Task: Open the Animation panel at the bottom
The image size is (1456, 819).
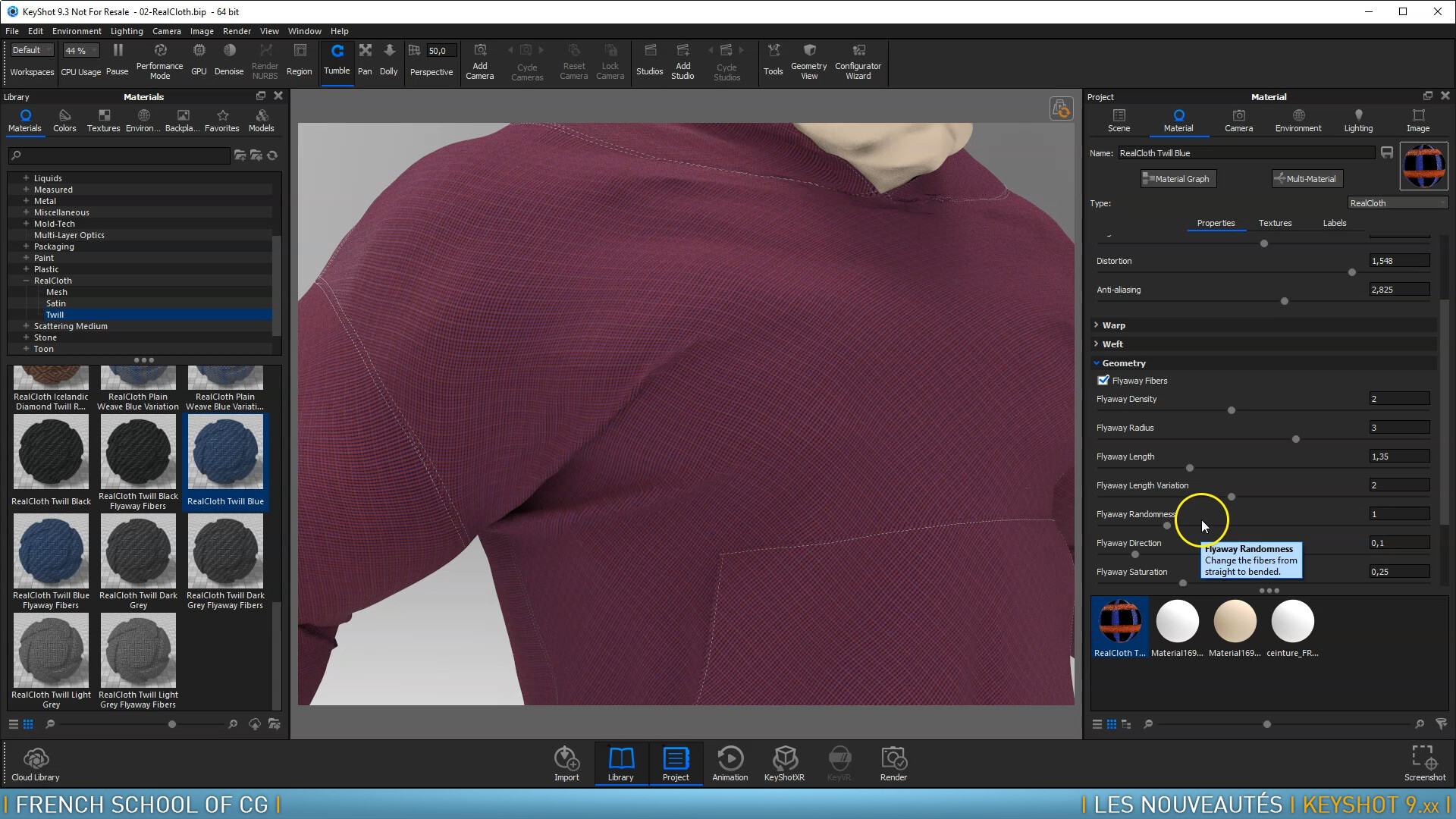Action: [730, 762]
